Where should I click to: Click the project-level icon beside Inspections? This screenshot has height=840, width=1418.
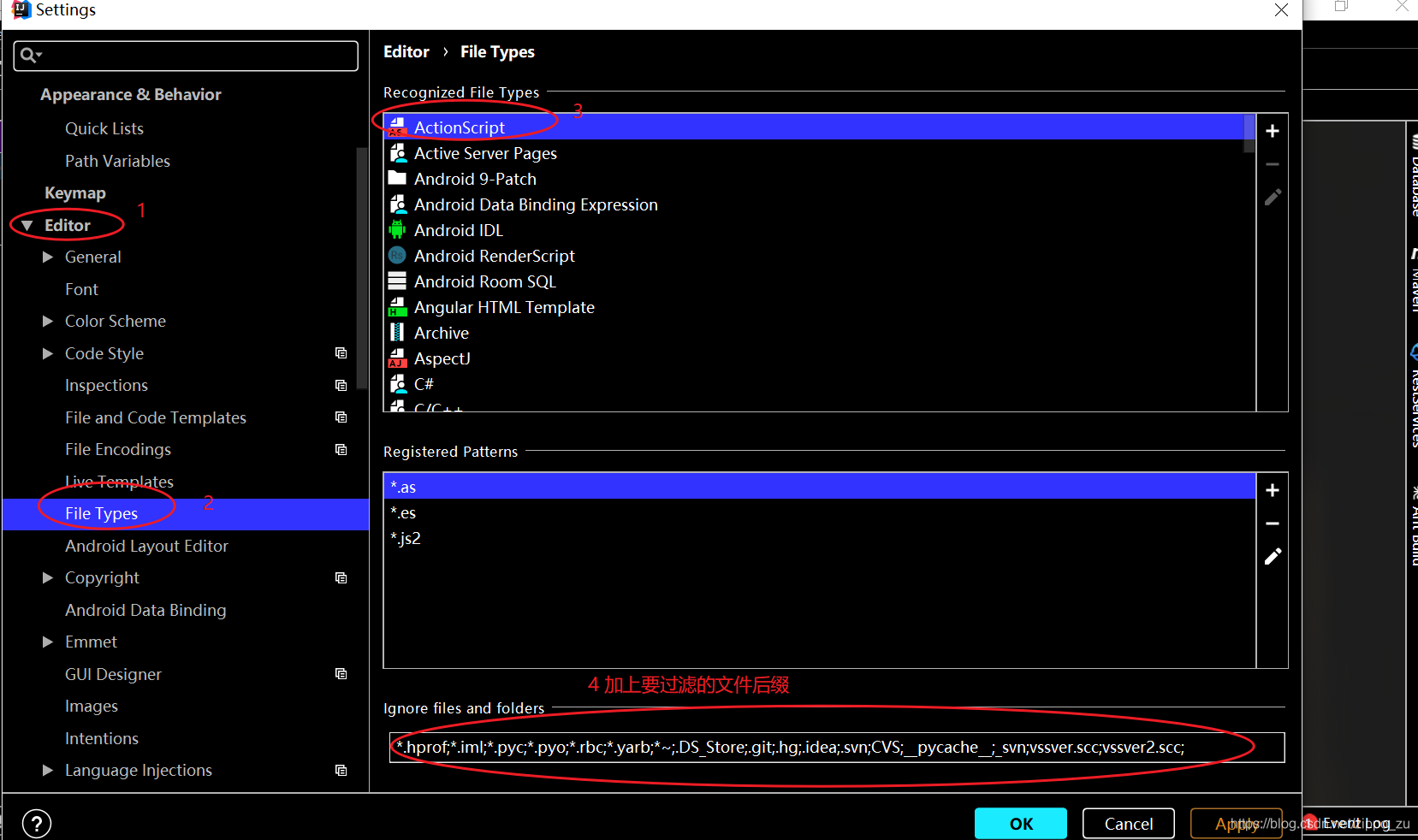point(341,386)
